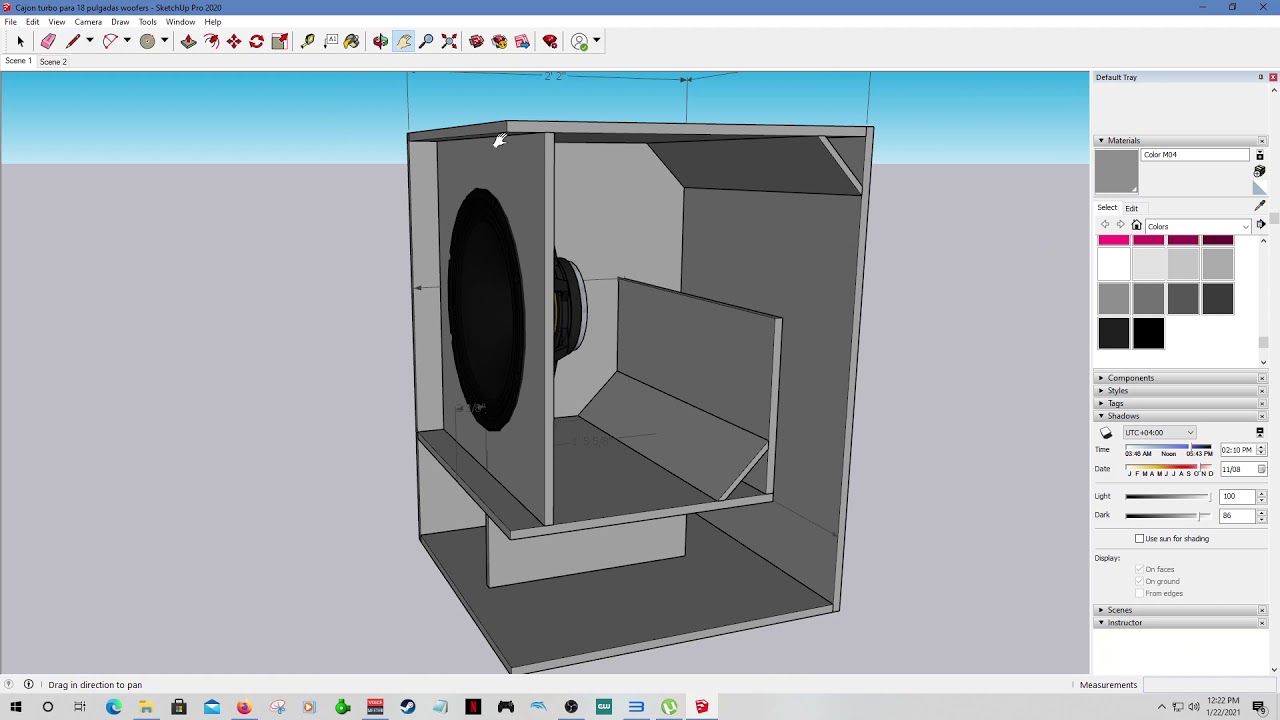Open the Draw menu
Image resolution: width=1280 pixels, height=720 pixels.
[x=120, y=22]
